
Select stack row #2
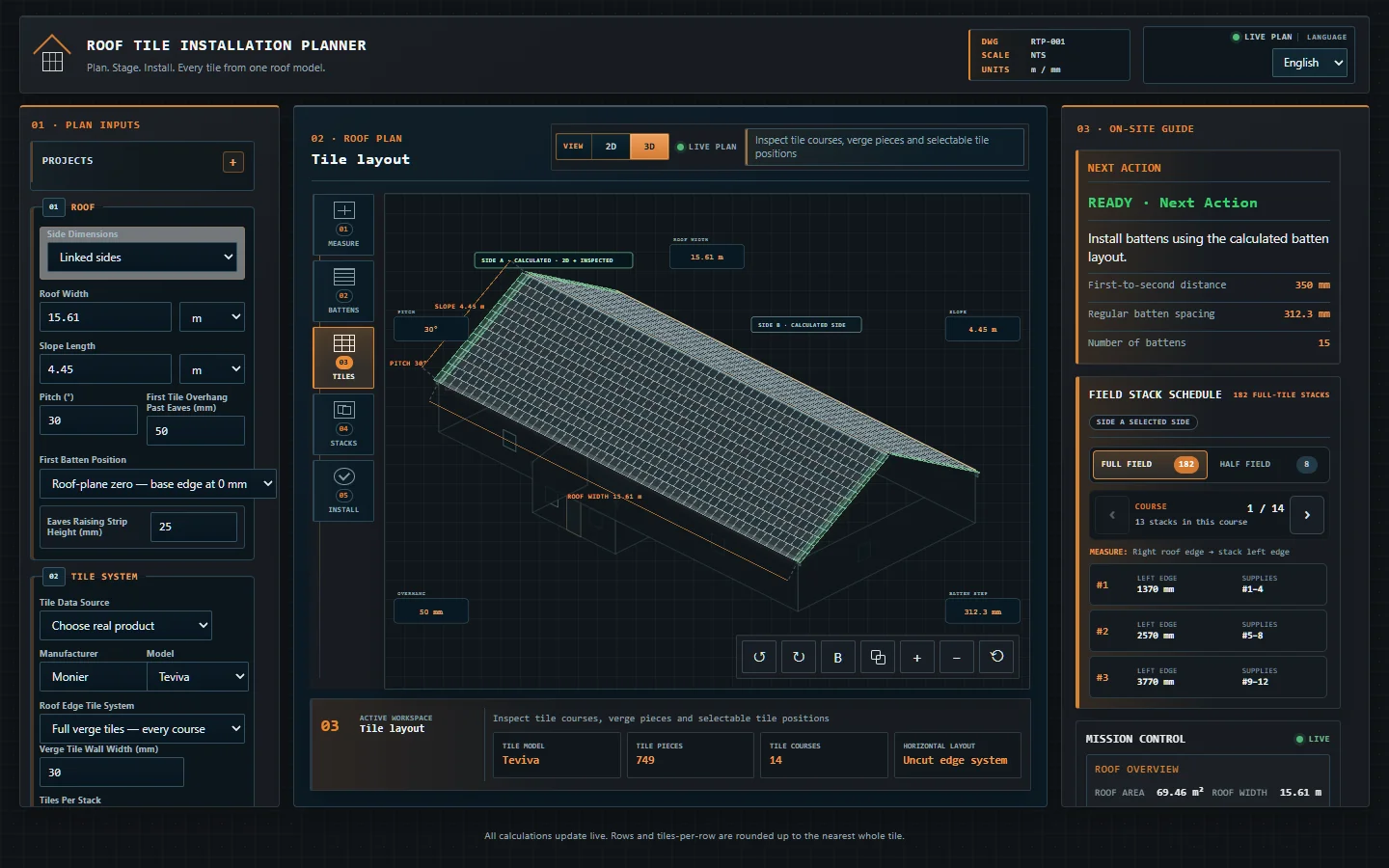1209,631
